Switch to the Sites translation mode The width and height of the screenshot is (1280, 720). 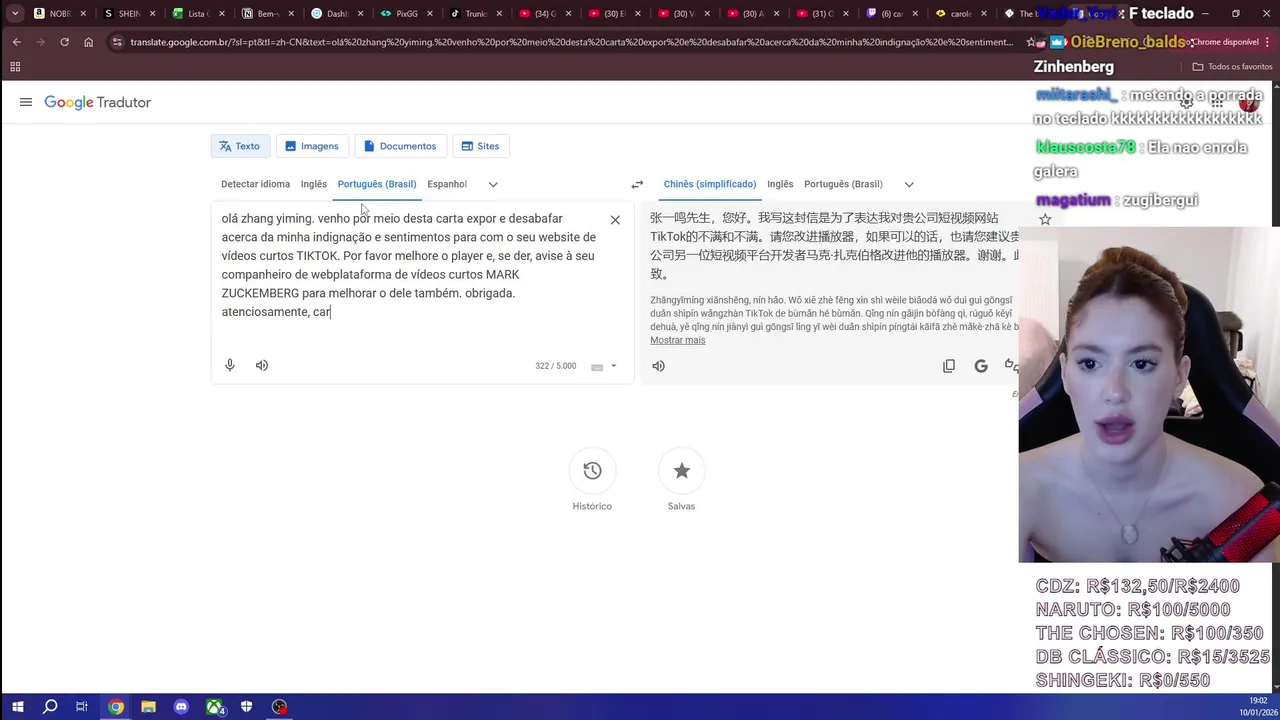(480, 146)
